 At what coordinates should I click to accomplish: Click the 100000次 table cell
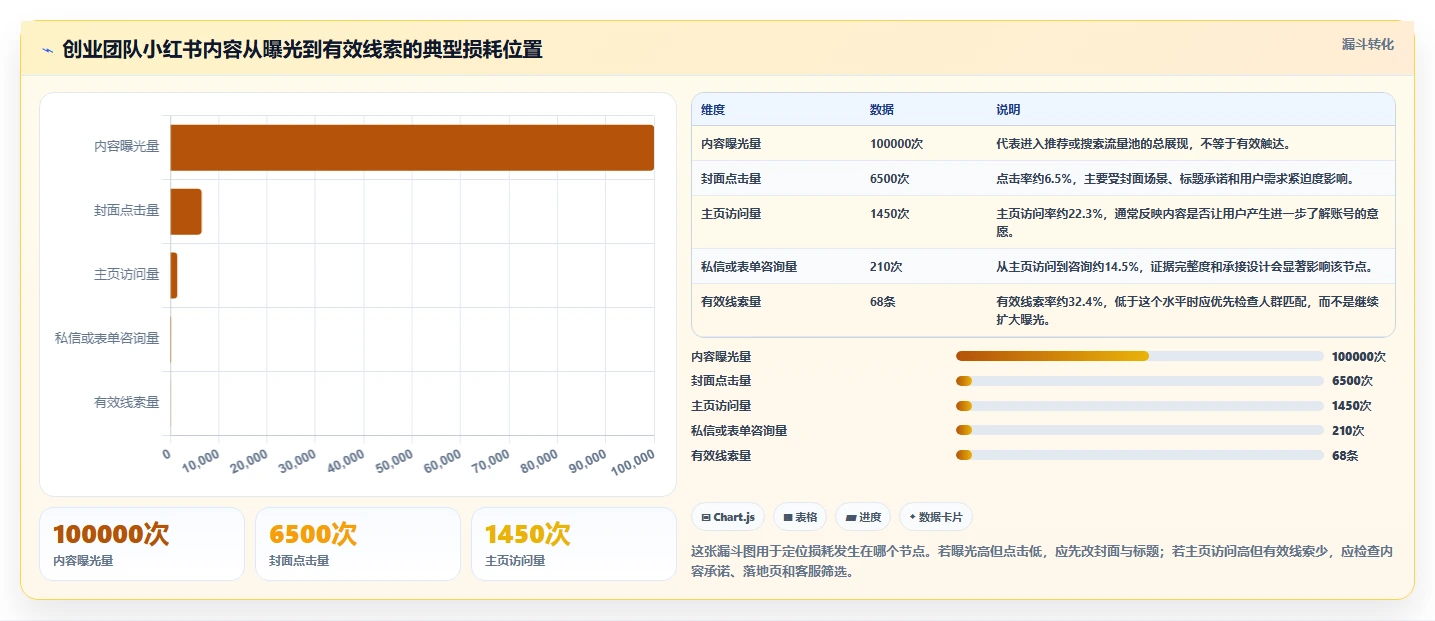(896, 143)
